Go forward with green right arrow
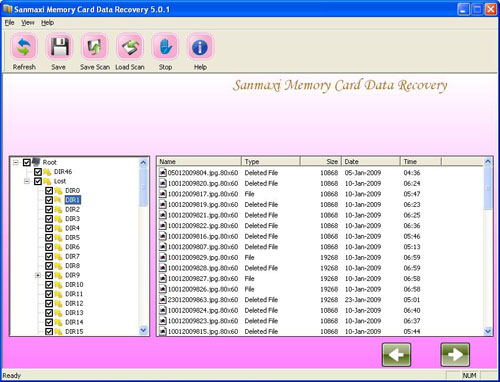The height and width of the screenshot is (382, 500). pyautogui.click(x=455, y=354)
